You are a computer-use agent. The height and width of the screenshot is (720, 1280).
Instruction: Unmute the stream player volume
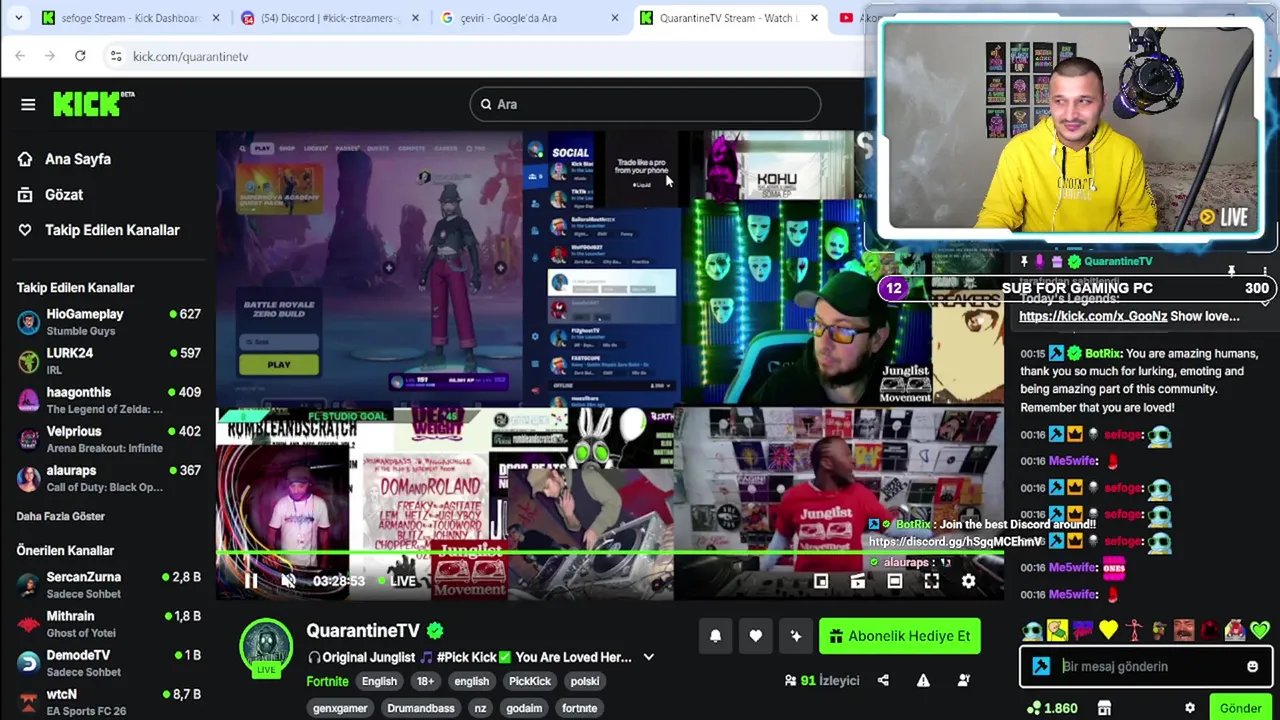[x=288, y=581]
